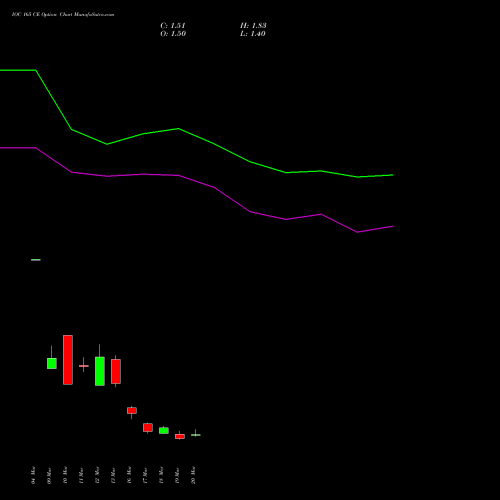Click the '16 Mar' date axis label
The width and height of the screenshot is (500, 500).
[x=129, y=475]
